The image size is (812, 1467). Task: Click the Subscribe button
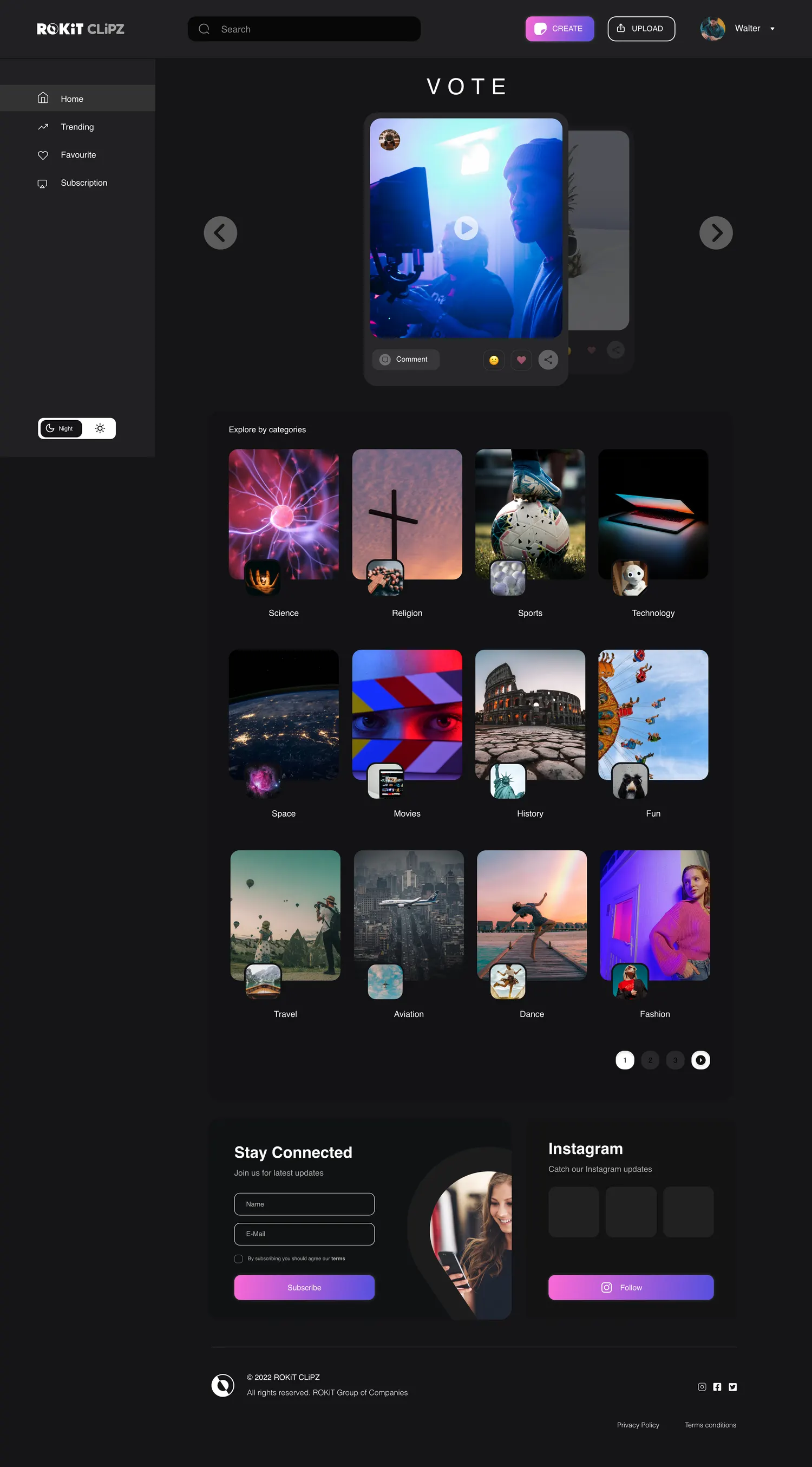click(x=304, y=1287)
